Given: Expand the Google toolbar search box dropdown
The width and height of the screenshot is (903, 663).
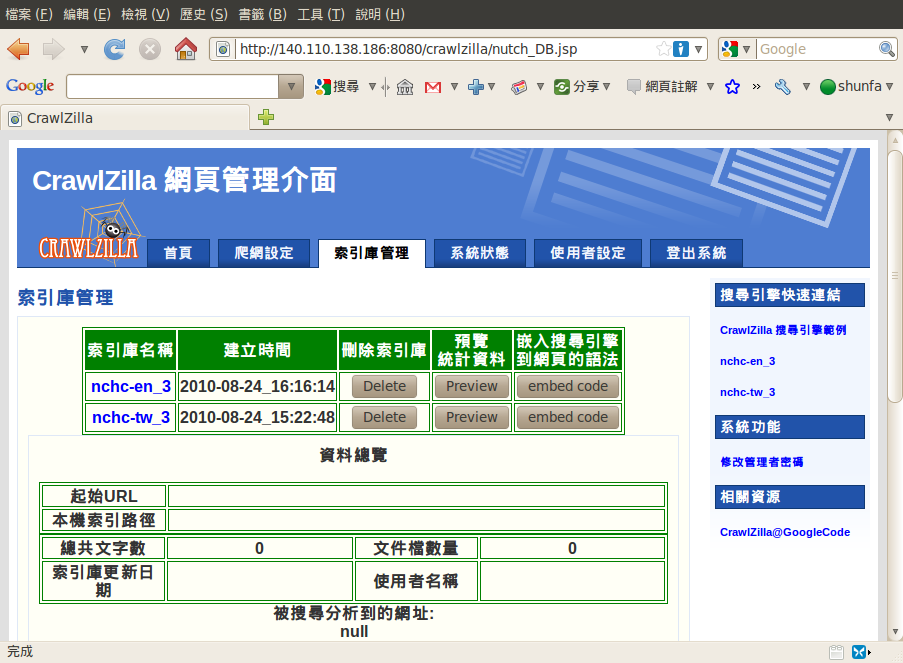Looking at the screenshot, I should 291,86.
